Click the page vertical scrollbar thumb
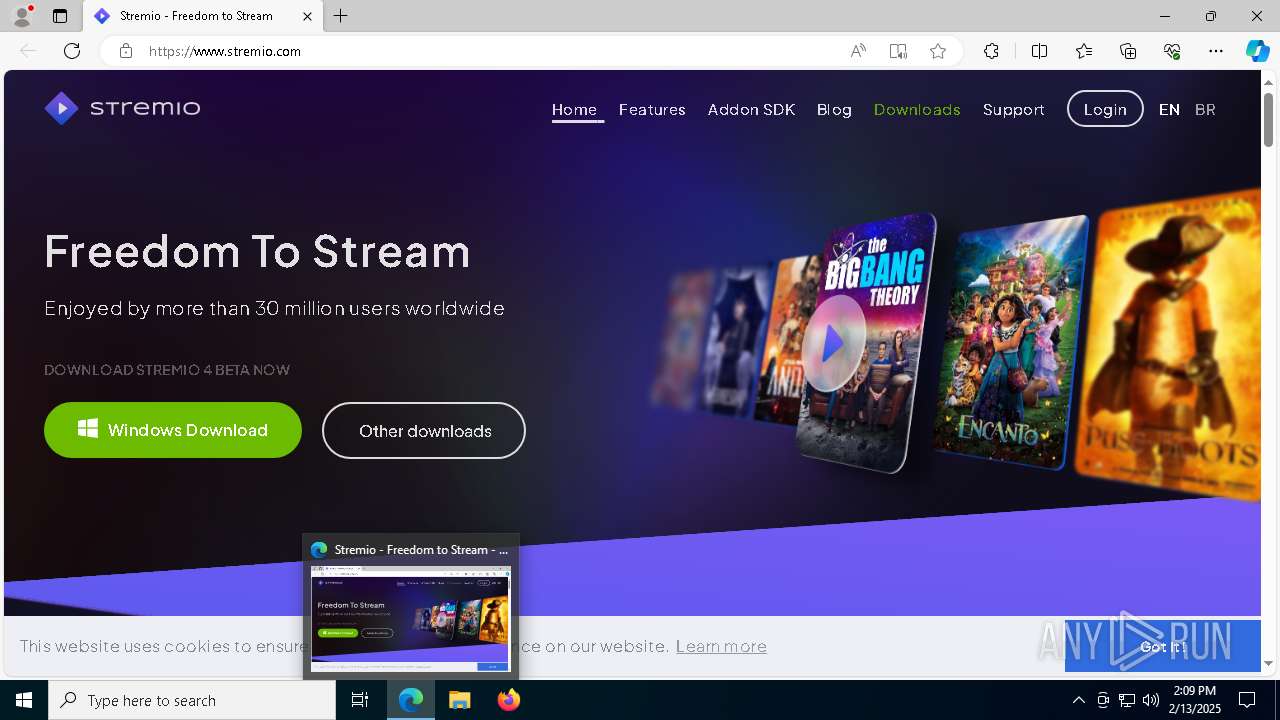Screen dimensions: 1280x720 (1269, 120)
